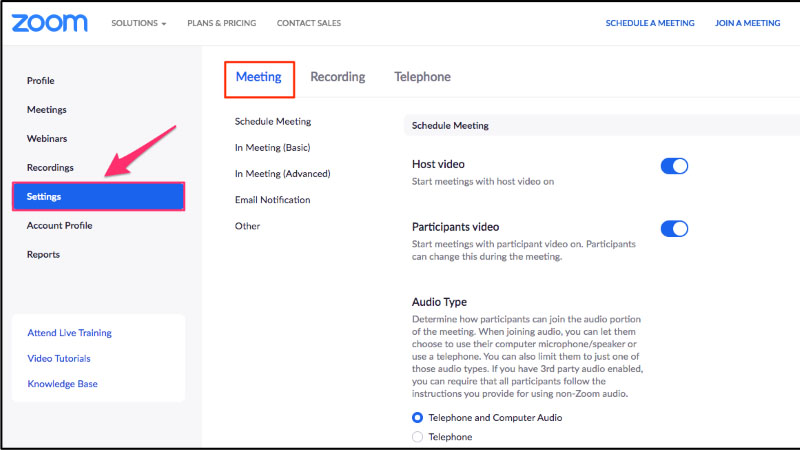Click Join a Meeting link
This screenshot has width=800, height=450.
coord(747,23)
